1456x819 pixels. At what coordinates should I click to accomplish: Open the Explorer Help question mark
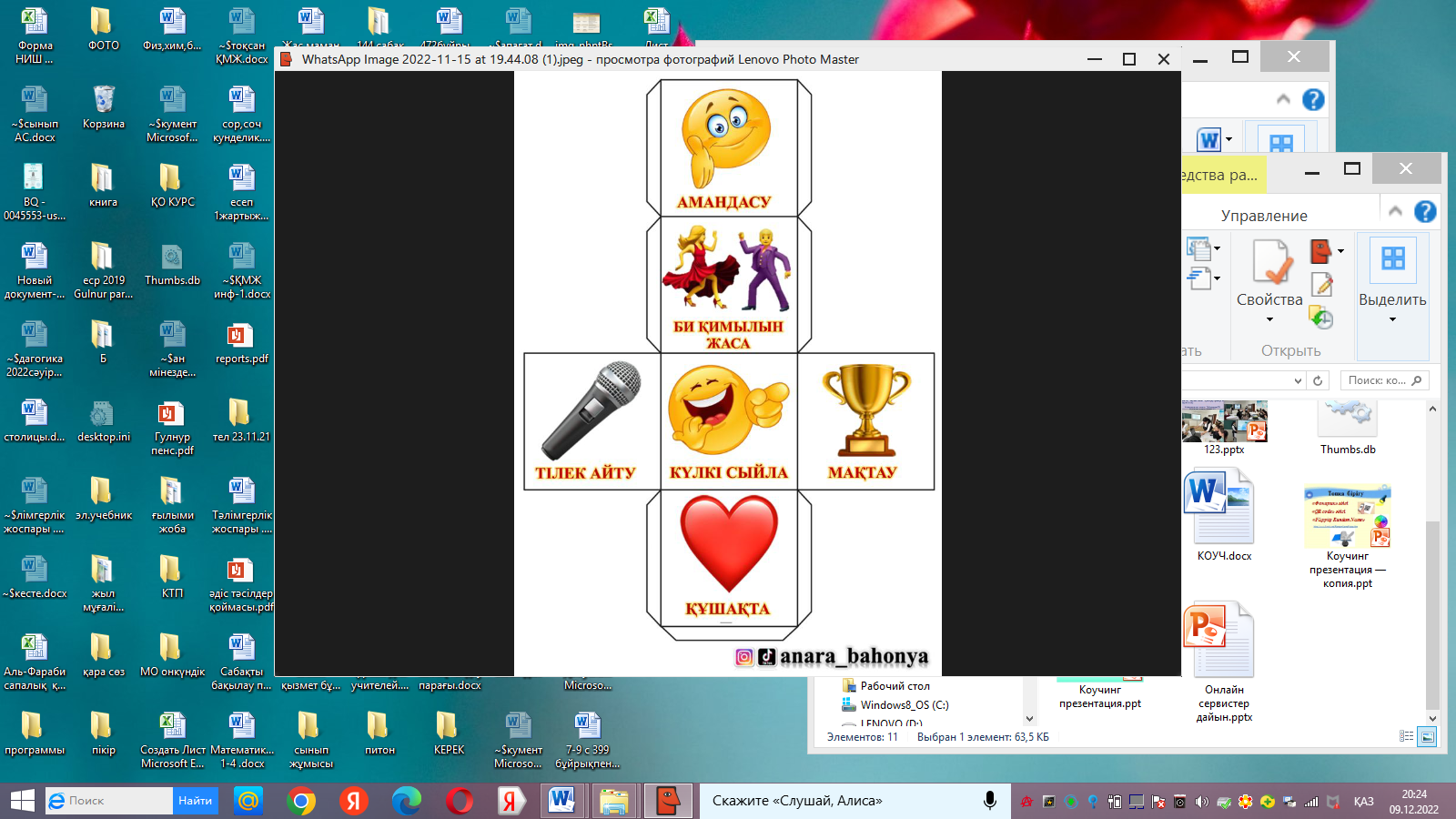pos(1425,211)
